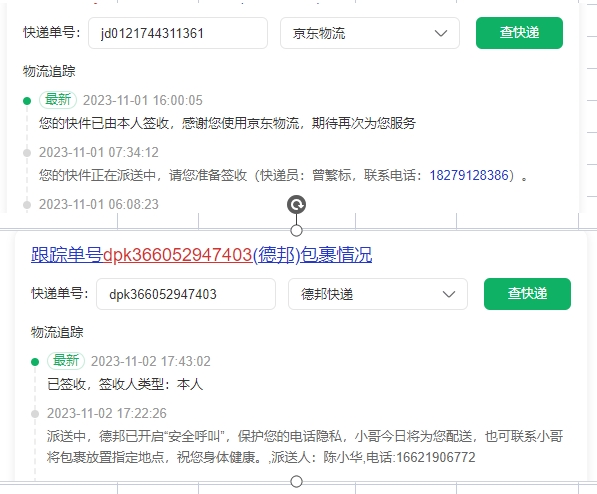Click the 最新 badge in the JD tracking list
The height and width of the screenshot is (494, 597).
(58, 100)
